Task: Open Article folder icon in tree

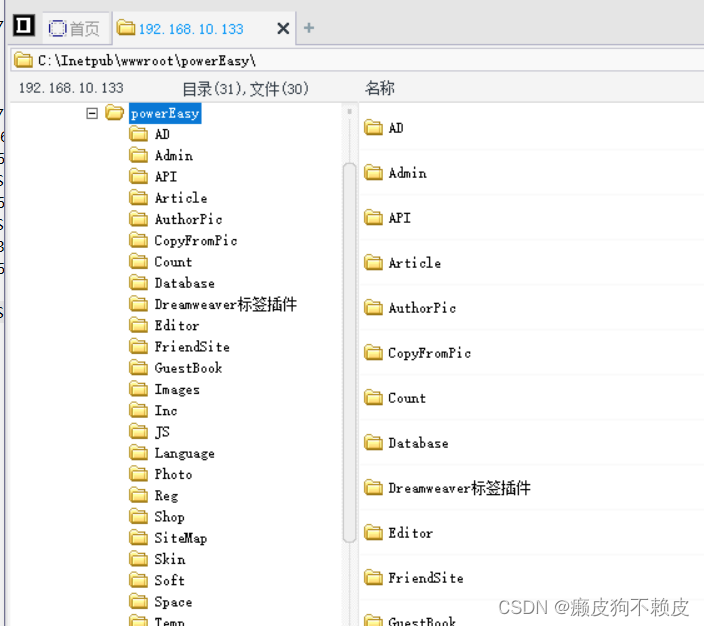Action: pyautogui.click(x=138, y=198)
